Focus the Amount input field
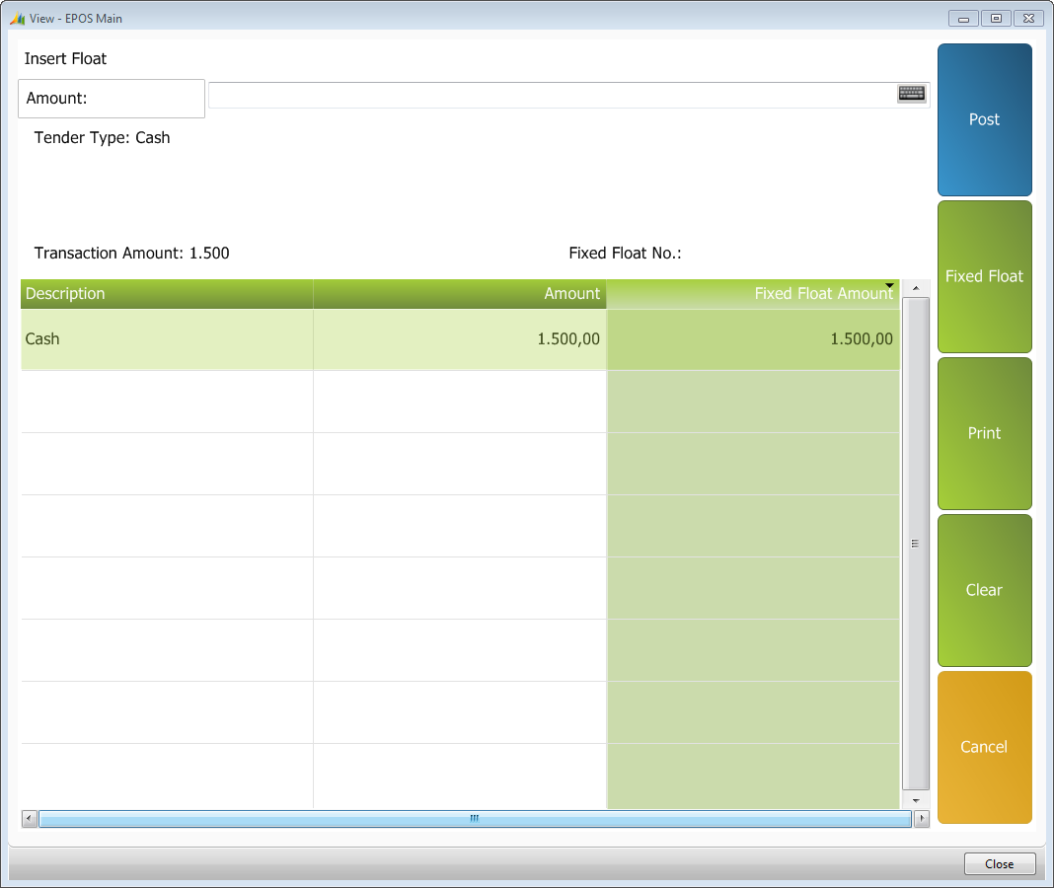The image size is (1054, 888). (x=553, y=95)
